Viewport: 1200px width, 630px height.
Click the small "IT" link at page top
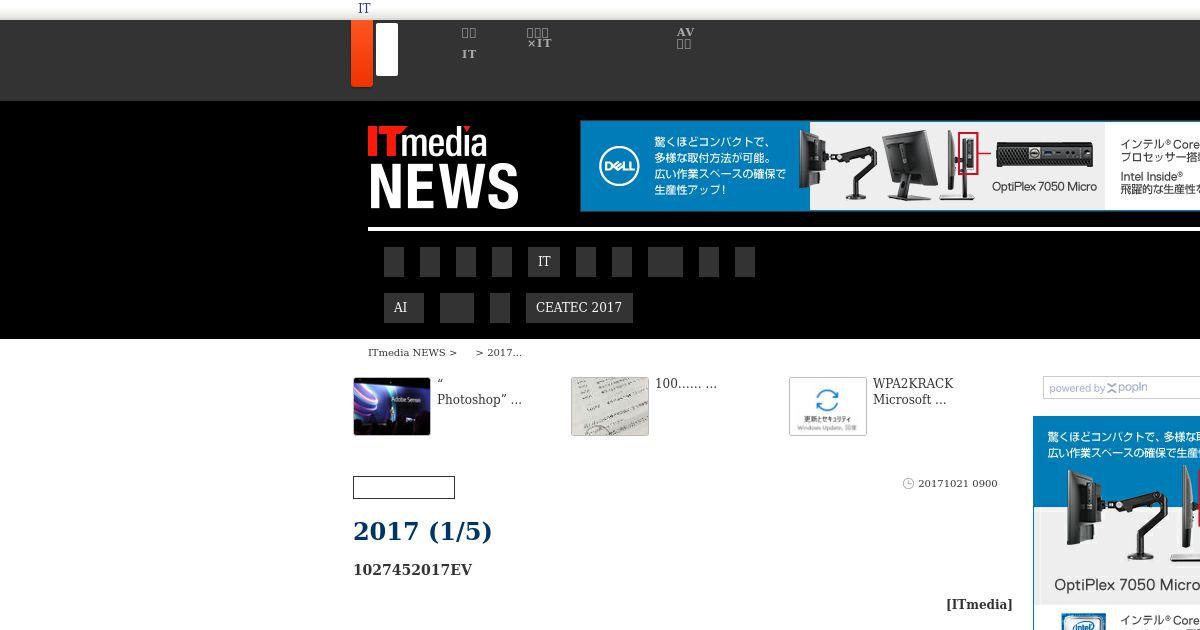[x=364, y=9]
